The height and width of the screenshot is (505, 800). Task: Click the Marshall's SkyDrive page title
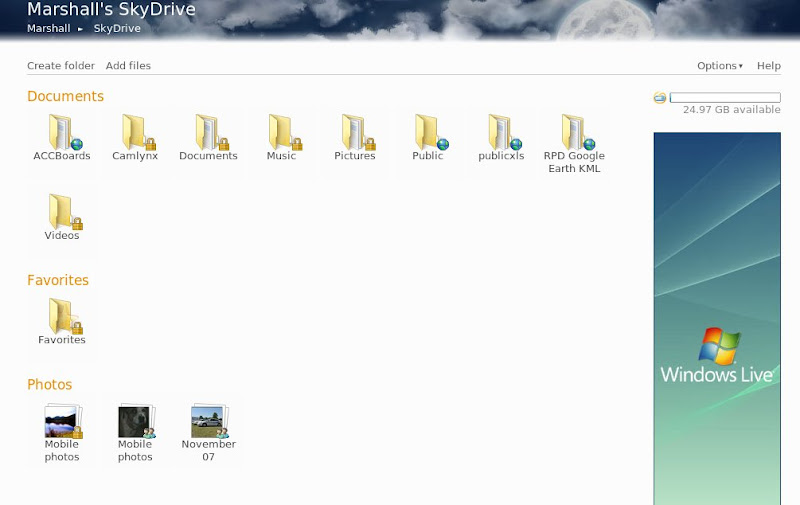point(111,9)
